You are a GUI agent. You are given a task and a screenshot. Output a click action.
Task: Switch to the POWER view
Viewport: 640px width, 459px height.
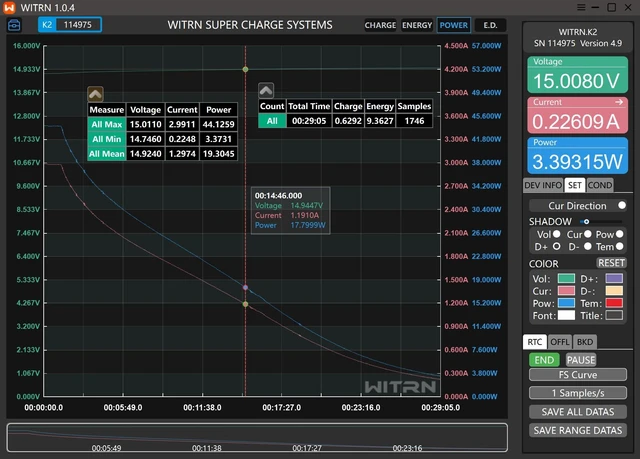pos(453,25)
